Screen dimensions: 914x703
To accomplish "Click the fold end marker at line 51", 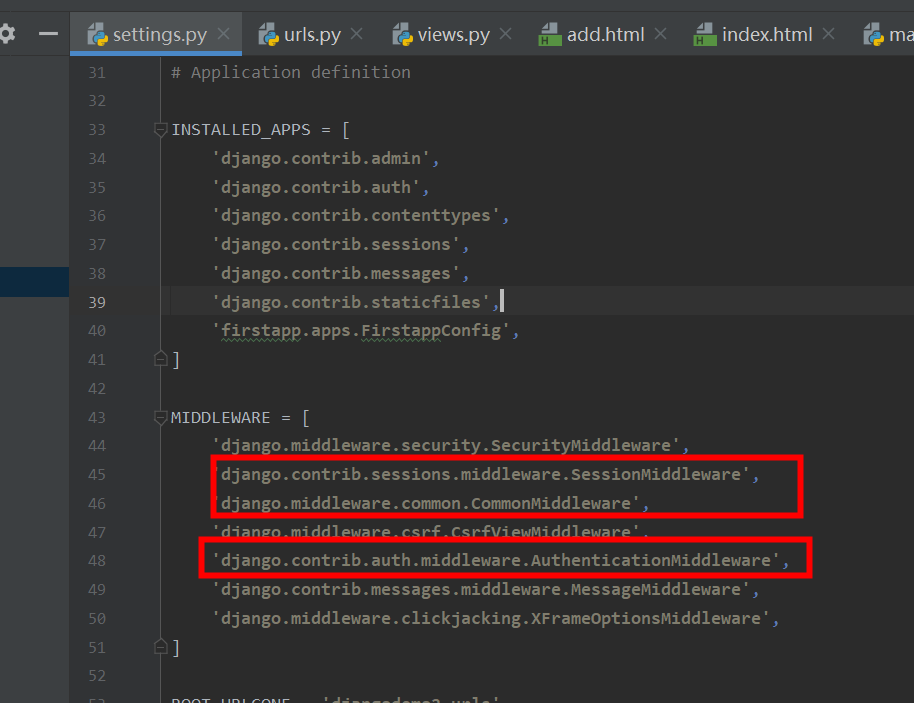I will pos(161,647).
